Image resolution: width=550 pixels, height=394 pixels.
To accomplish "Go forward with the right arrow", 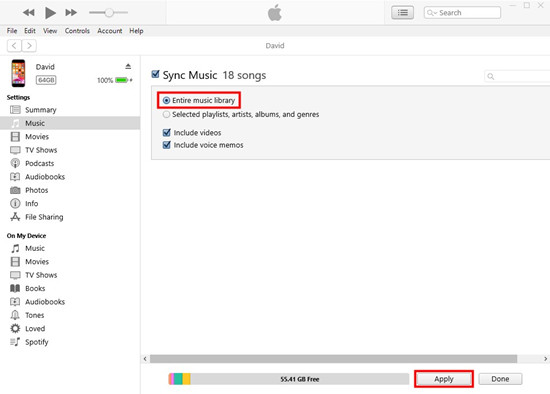I will click(29, 46).
